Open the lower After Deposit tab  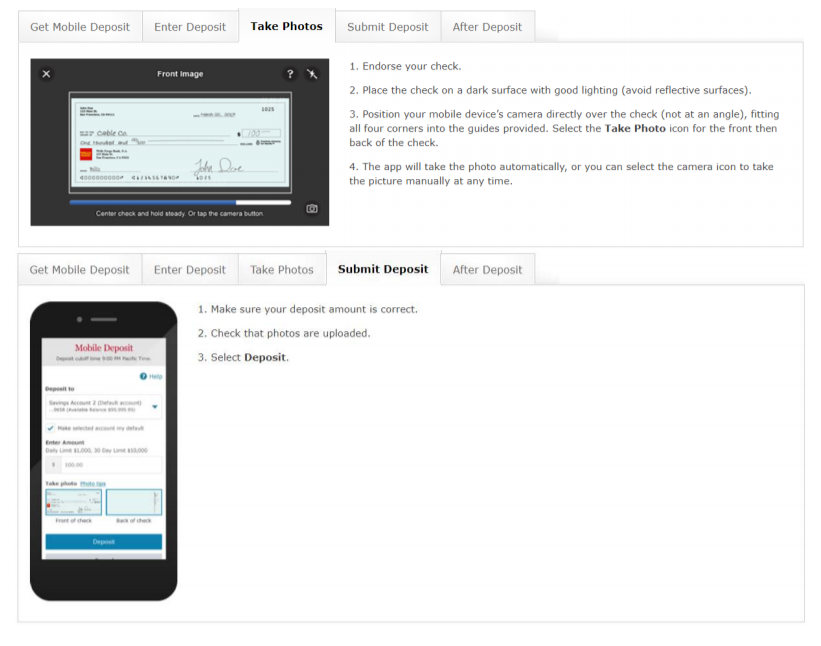(487, 270)
